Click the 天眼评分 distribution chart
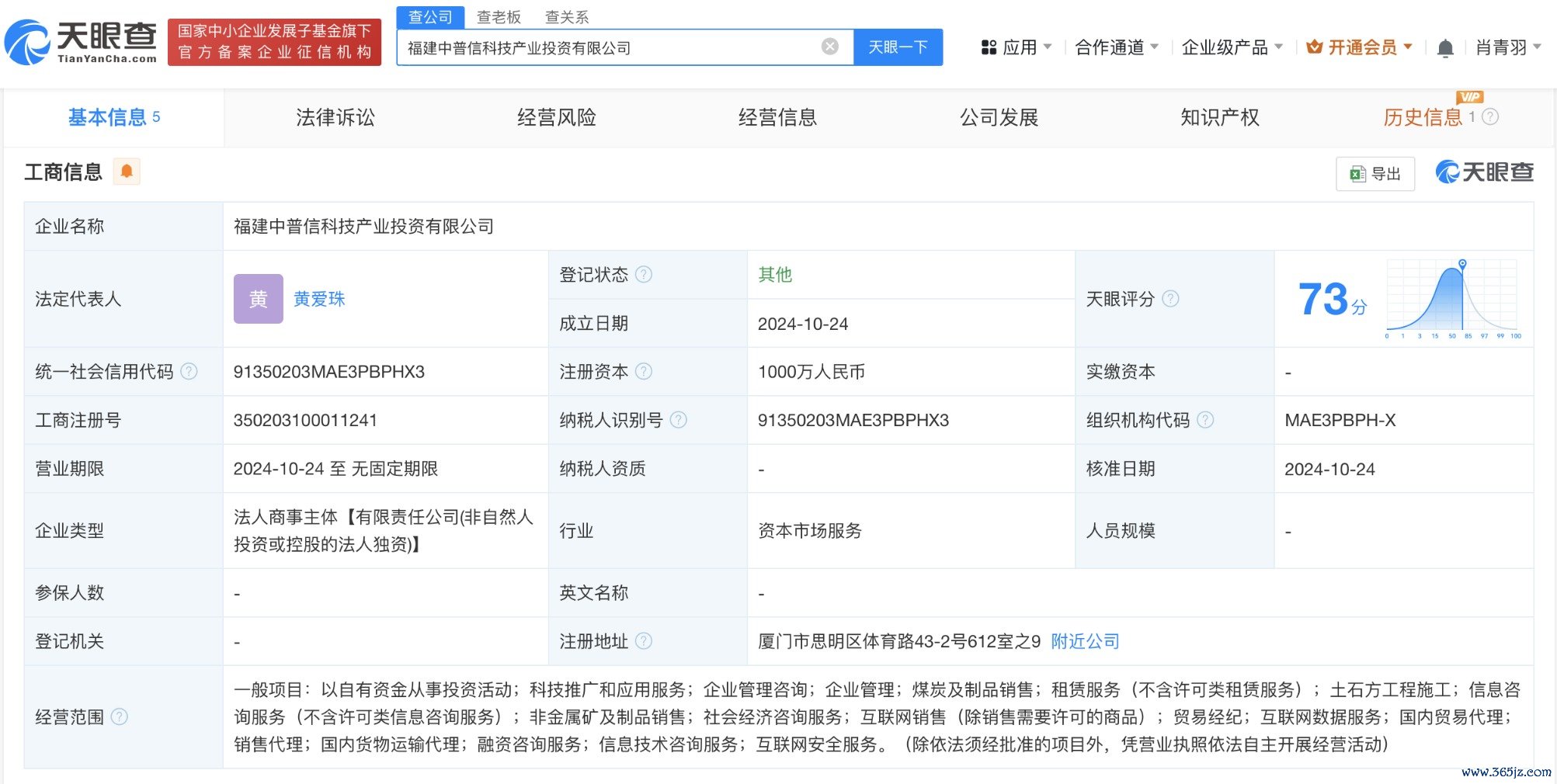This screenshot has height=784, width=1557. tap(1453, 299)
